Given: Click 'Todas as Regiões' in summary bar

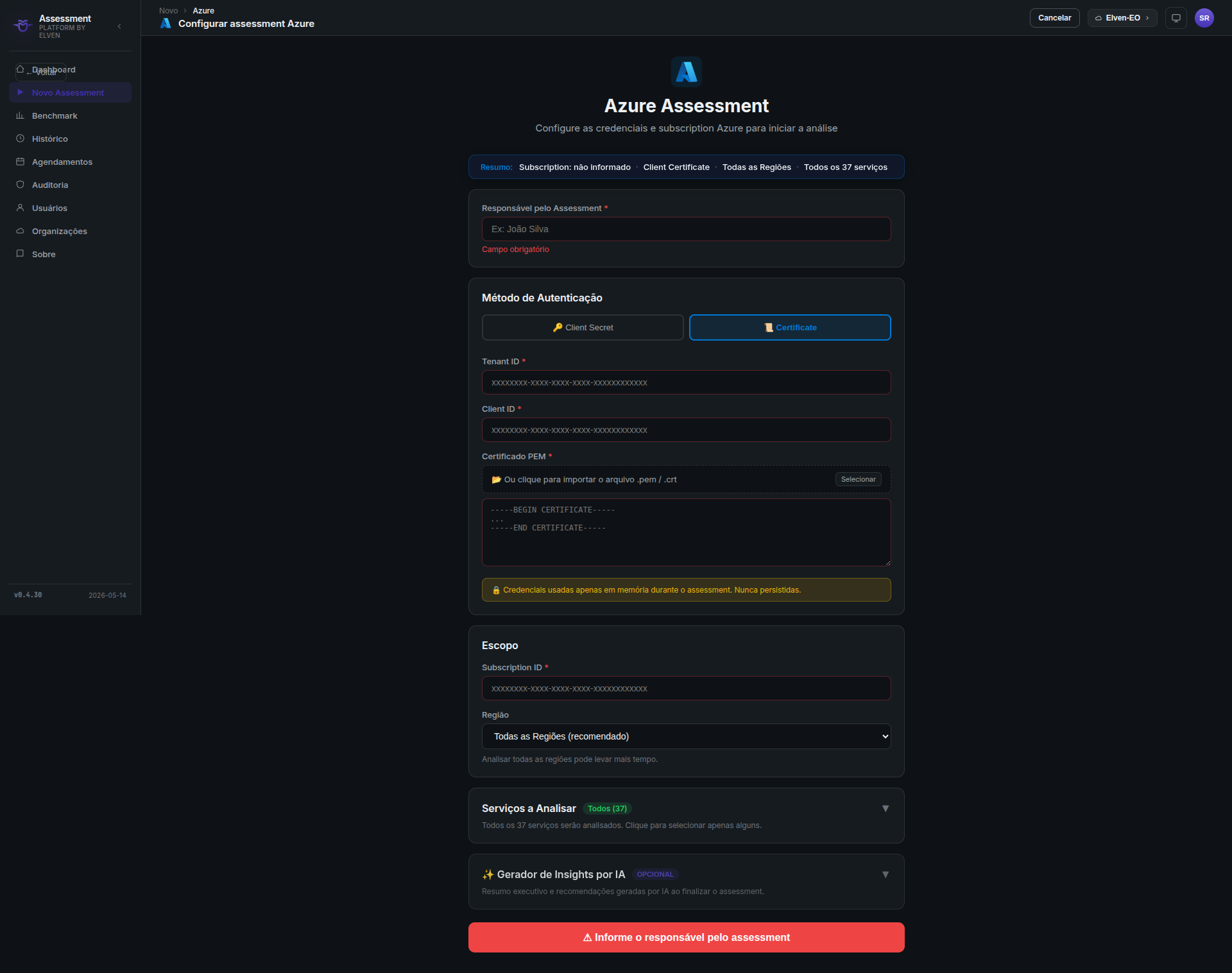Looking at the screenshot, I should [757, 167].
